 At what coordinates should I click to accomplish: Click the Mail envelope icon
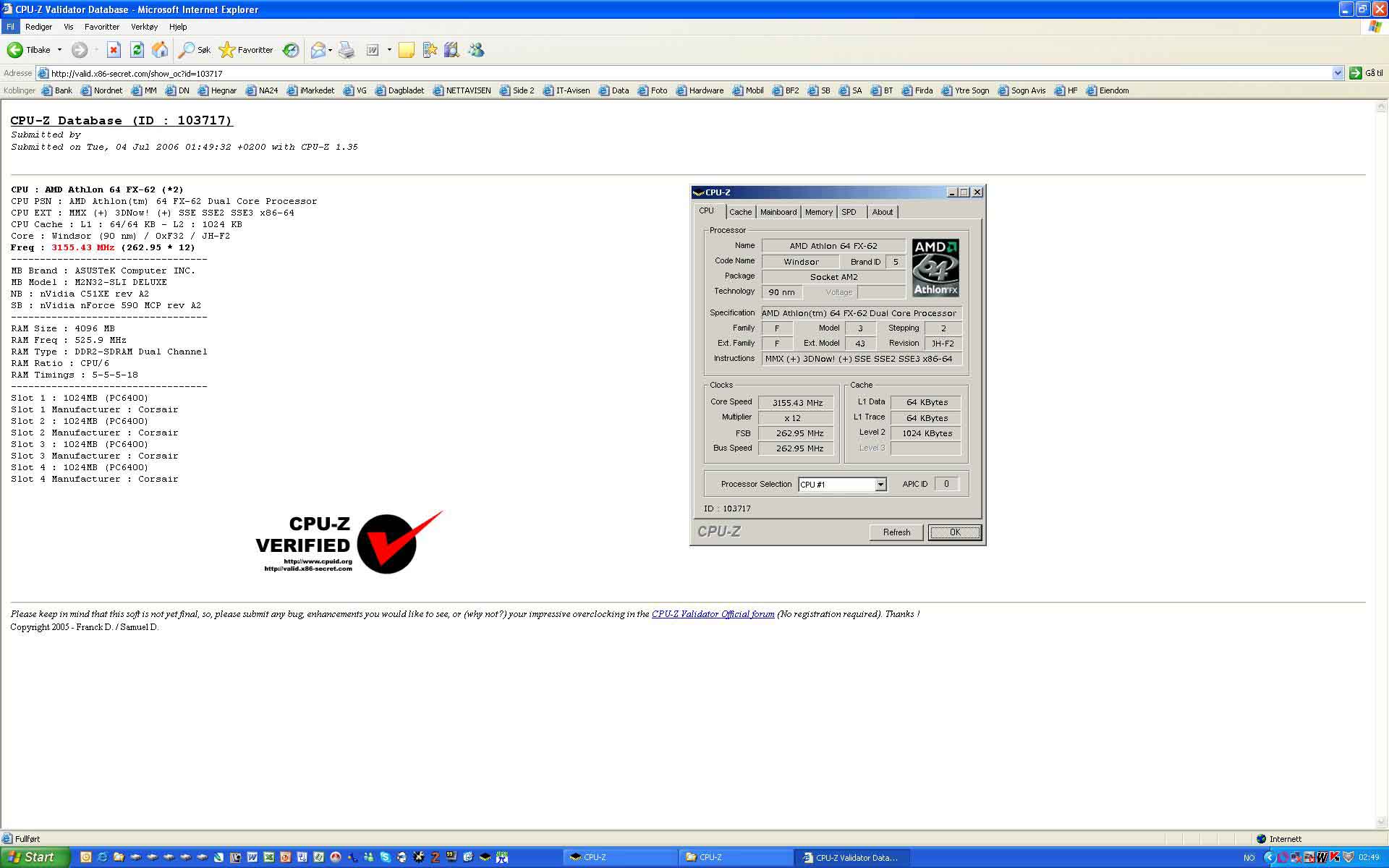318,50
